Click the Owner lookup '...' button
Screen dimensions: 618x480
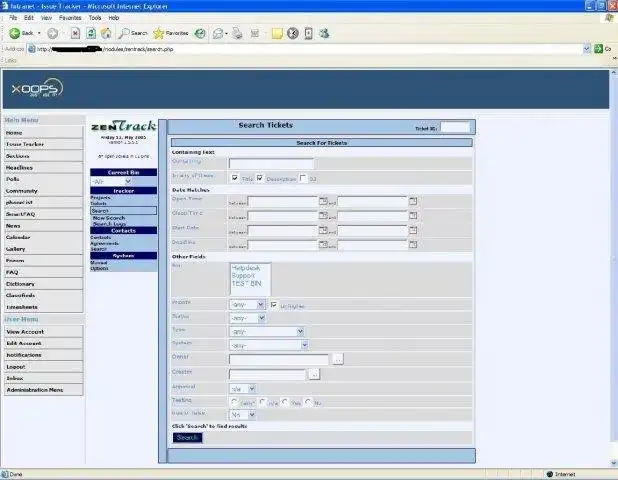click(338, 359)
